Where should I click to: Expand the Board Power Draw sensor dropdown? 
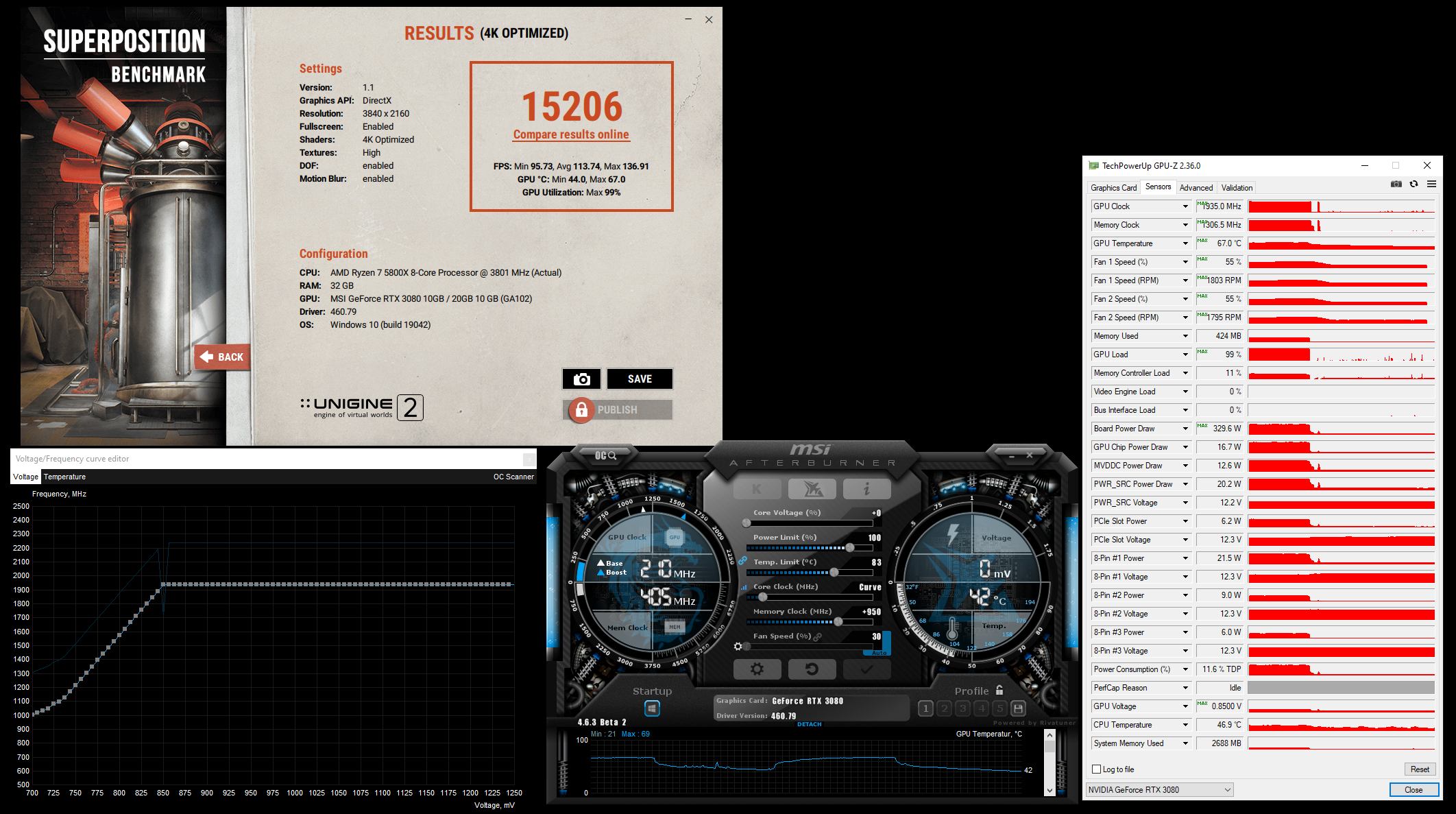tap(1185, 429)
